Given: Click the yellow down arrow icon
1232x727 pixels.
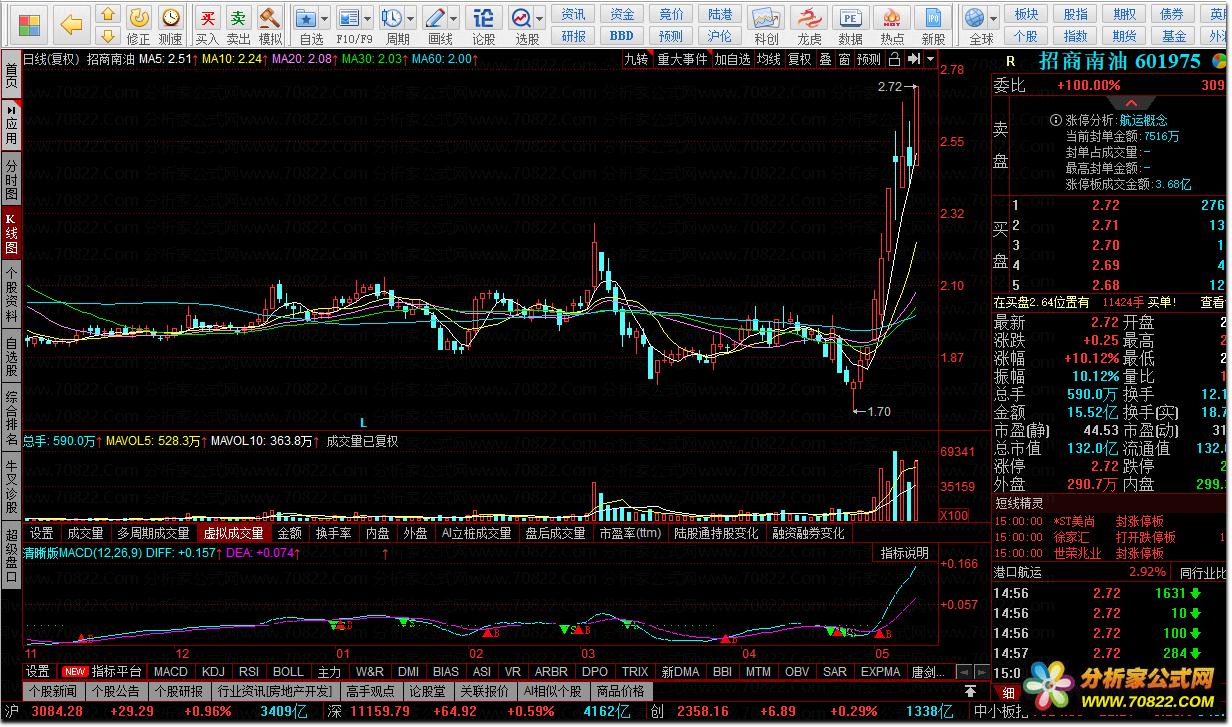Looking at the screenshot, I should tap(108, 35).
